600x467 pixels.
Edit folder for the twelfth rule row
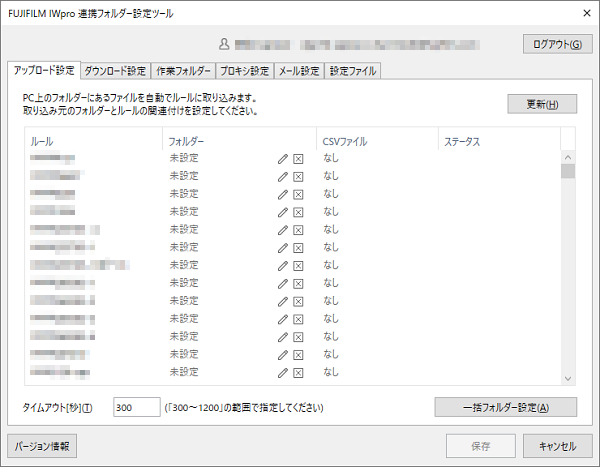coord(283,355)
